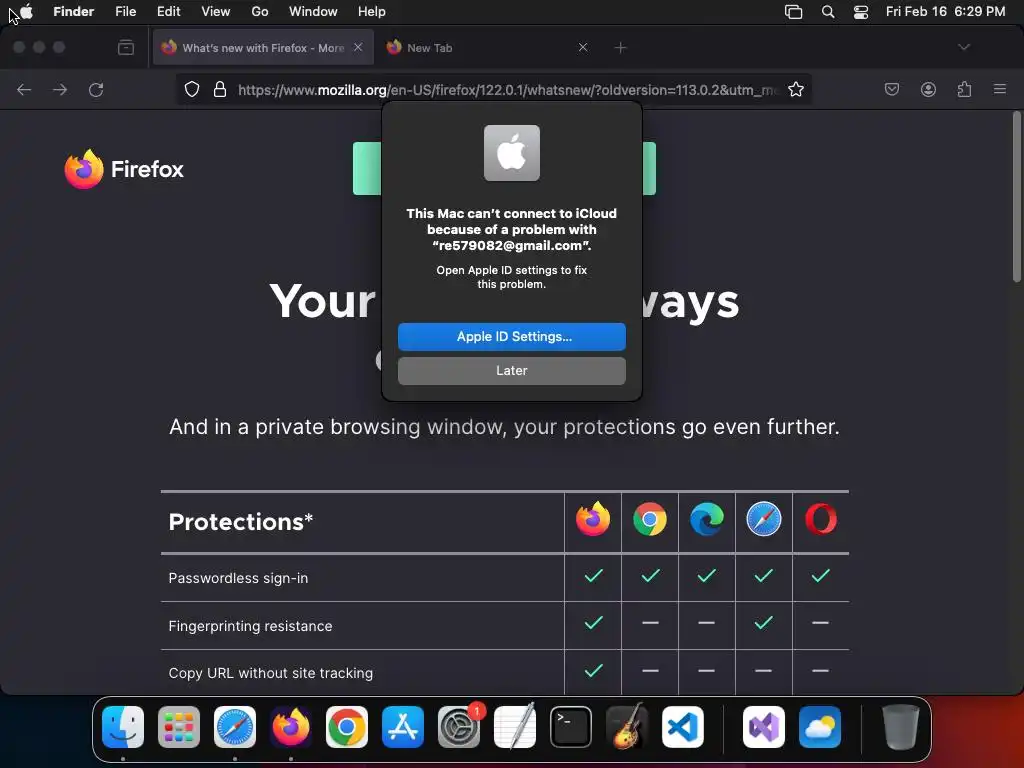Expand the list all tabs chevron
Viewport: 1024px width, 768px height.
[964, 47]
